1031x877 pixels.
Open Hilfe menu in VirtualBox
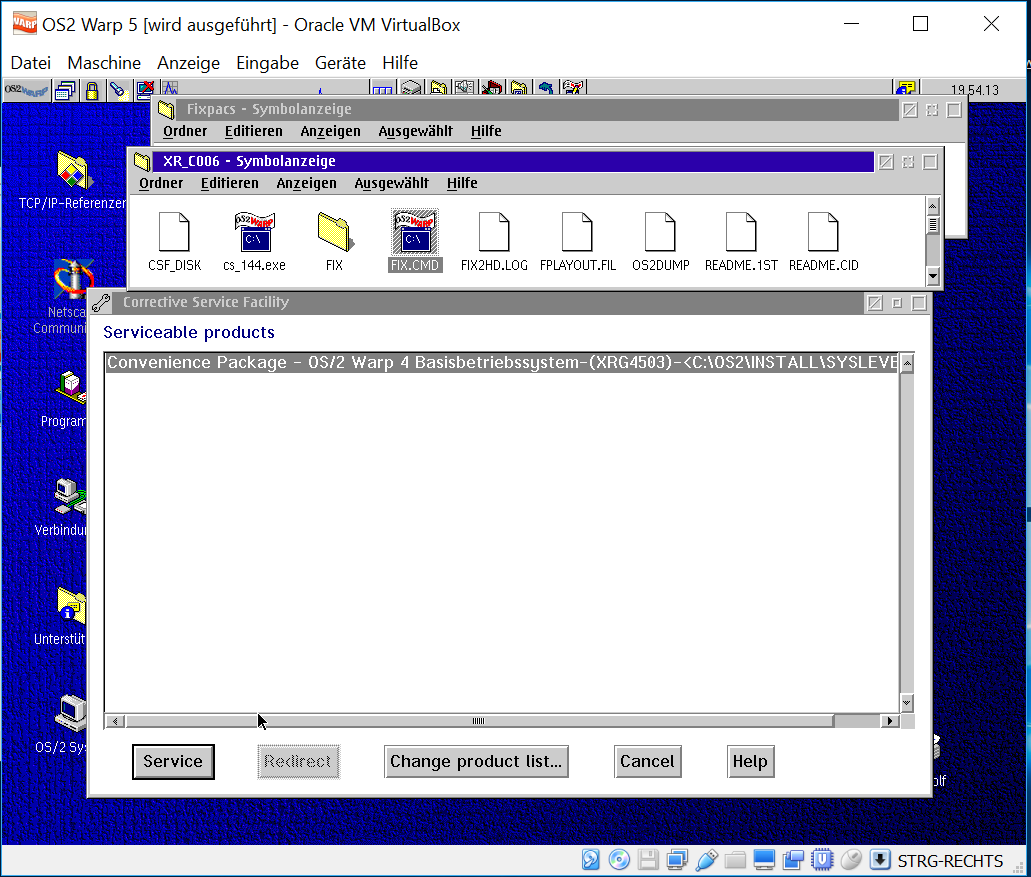(x=400, y=63)
